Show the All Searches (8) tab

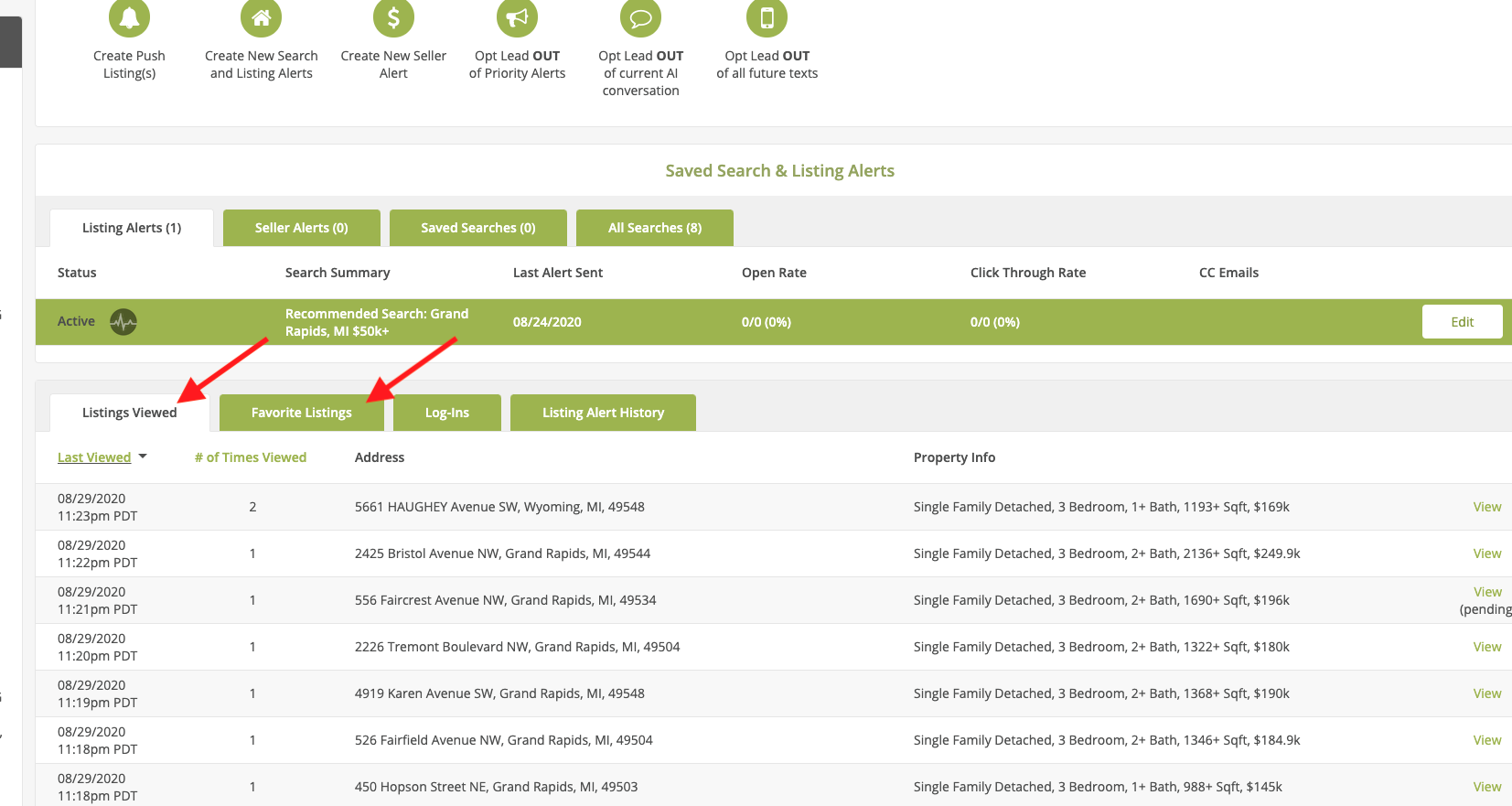[x=654, y=228]
